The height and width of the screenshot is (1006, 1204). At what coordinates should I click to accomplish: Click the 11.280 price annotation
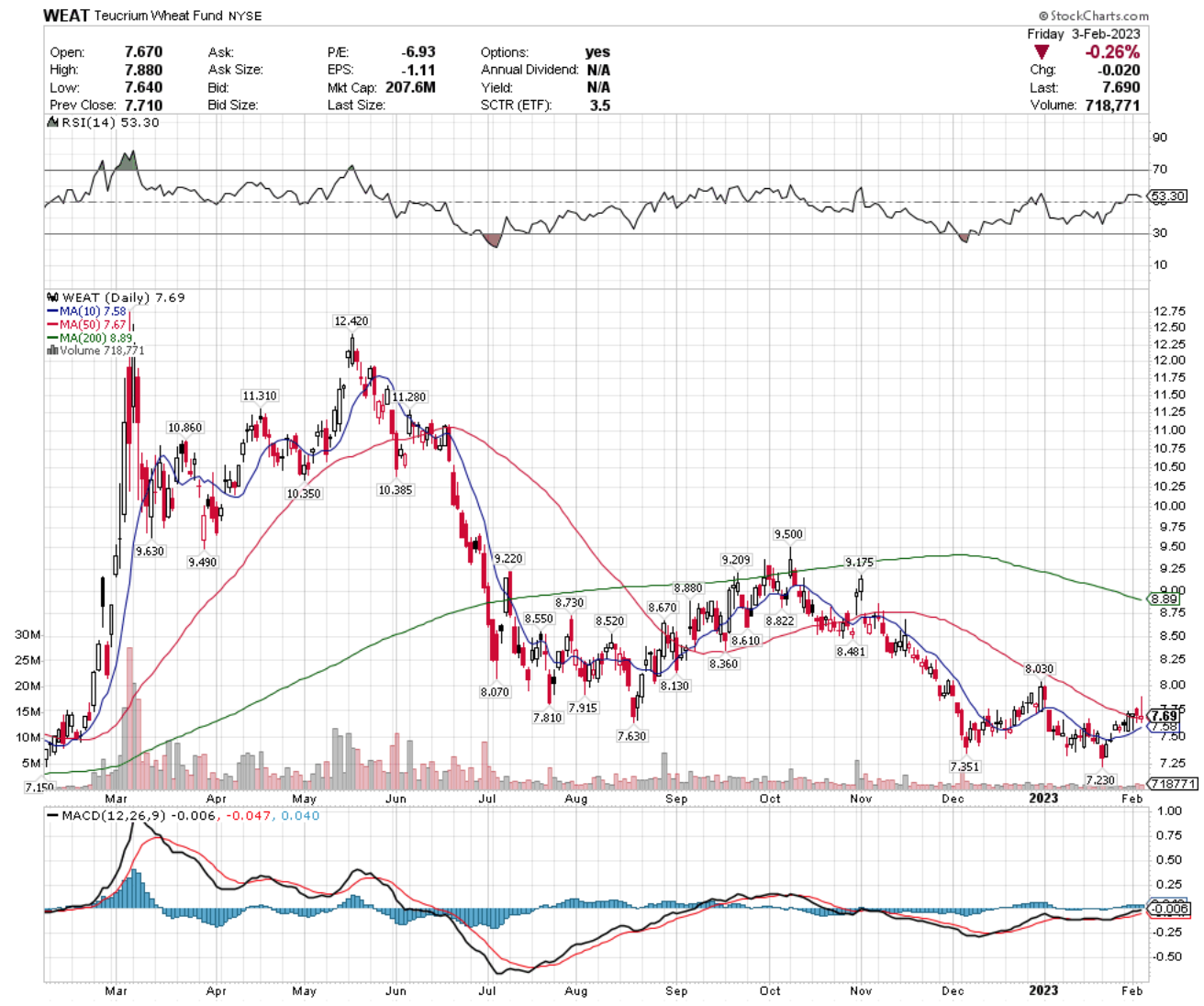coord(409,397)
